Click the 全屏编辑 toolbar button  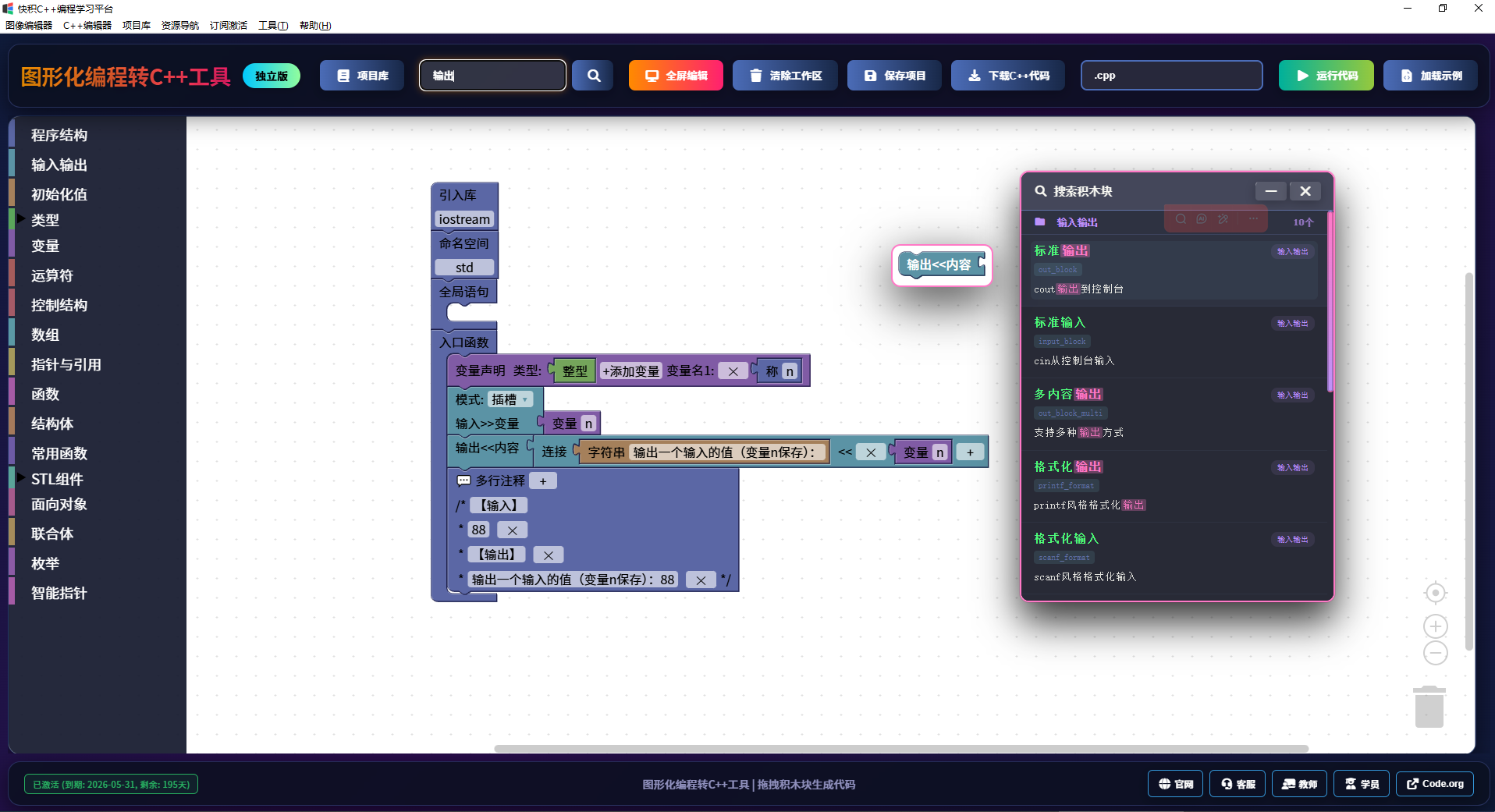pos(675,75)
